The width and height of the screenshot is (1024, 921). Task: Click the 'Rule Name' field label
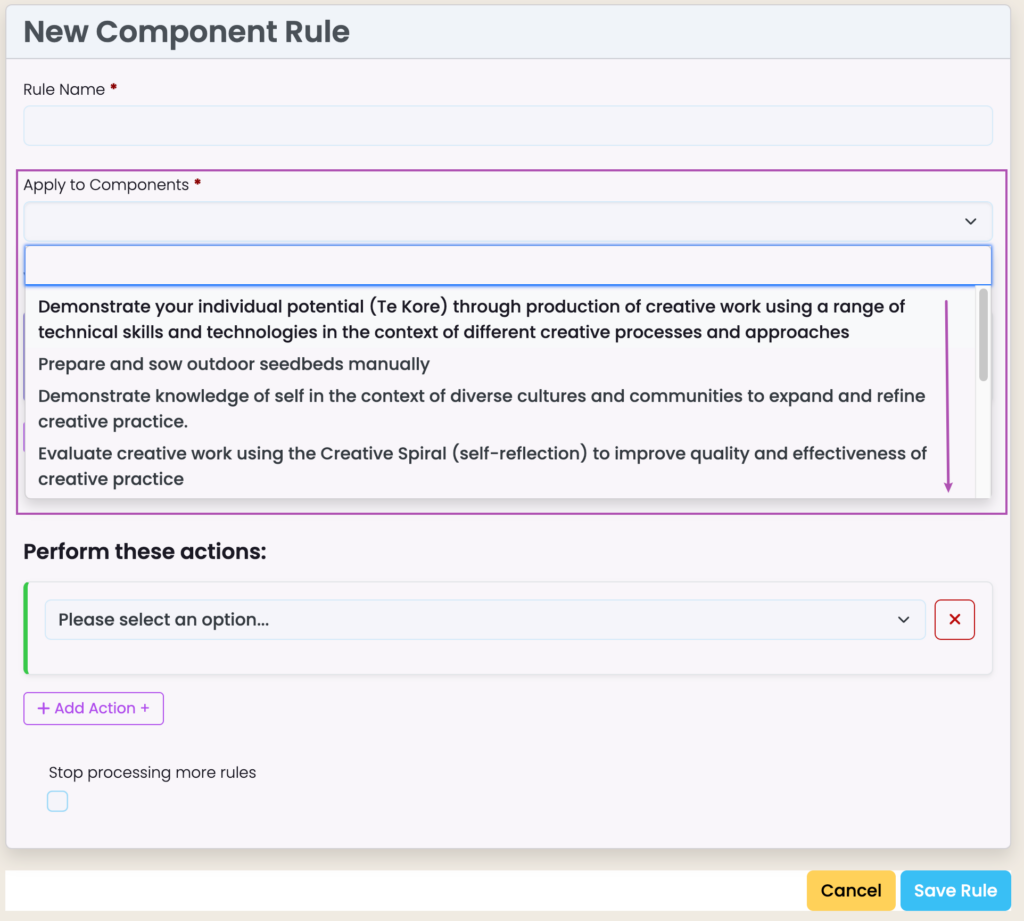tap(64, 89)
